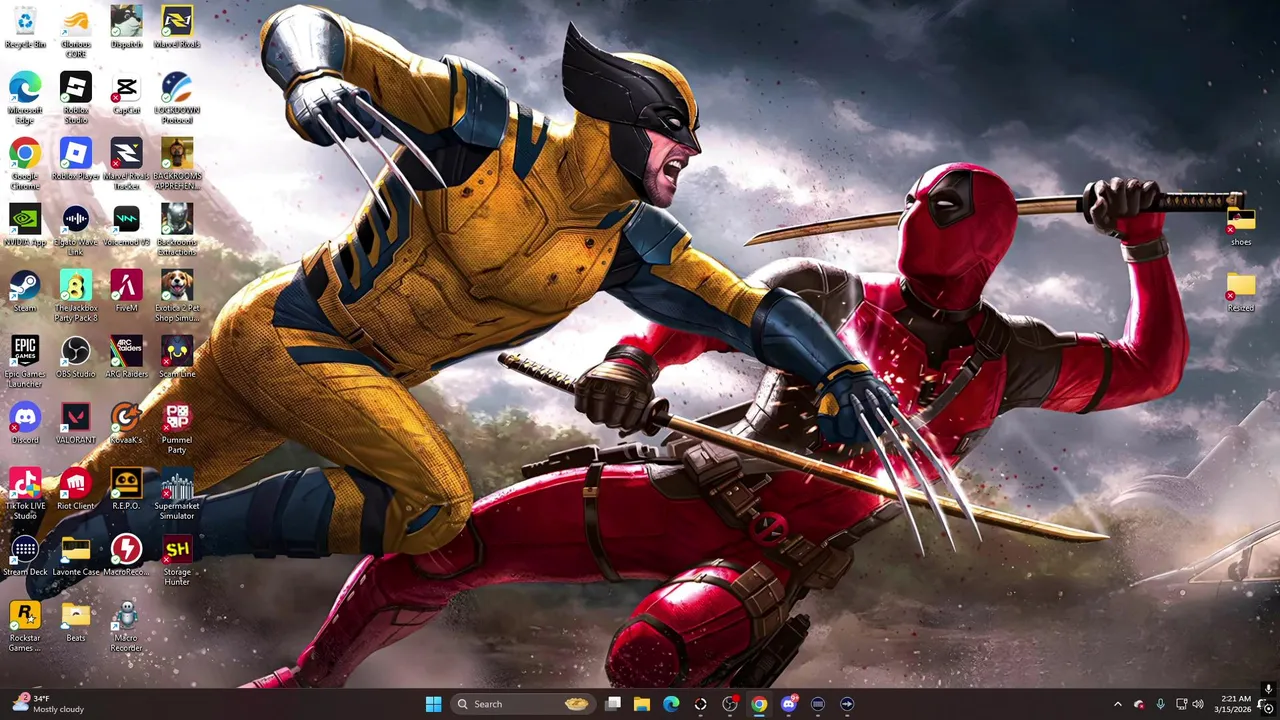Click the taskbar Search box
The image size is (1280, 720).
[524, 704]
